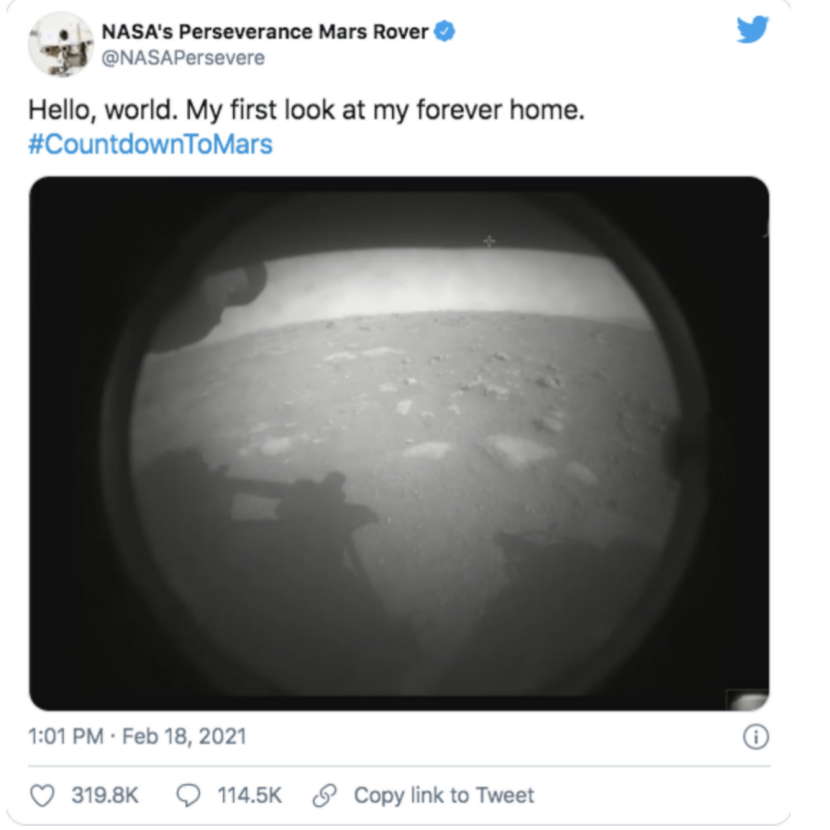View the 319.8K likes count

[x=105, y=796]
